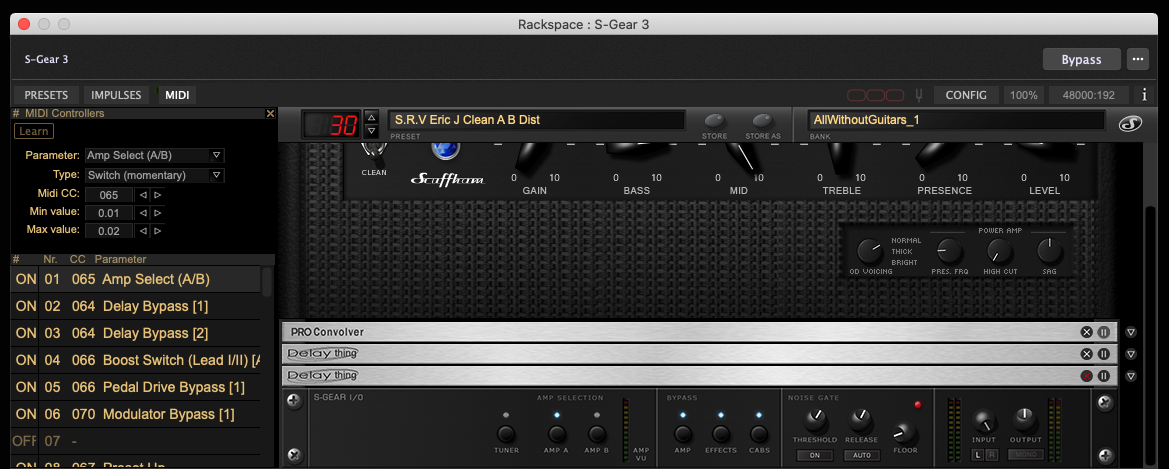
Task: Toggle the Cabs bypass button
Action: [759, 434]
